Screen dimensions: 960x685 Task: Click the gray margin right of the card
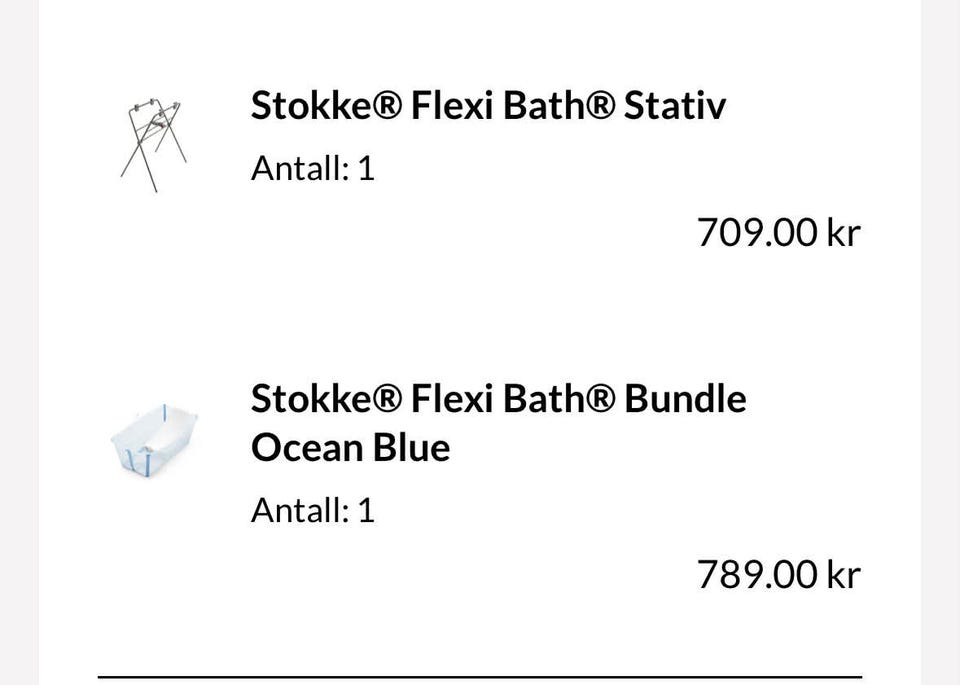pos(940,342)
